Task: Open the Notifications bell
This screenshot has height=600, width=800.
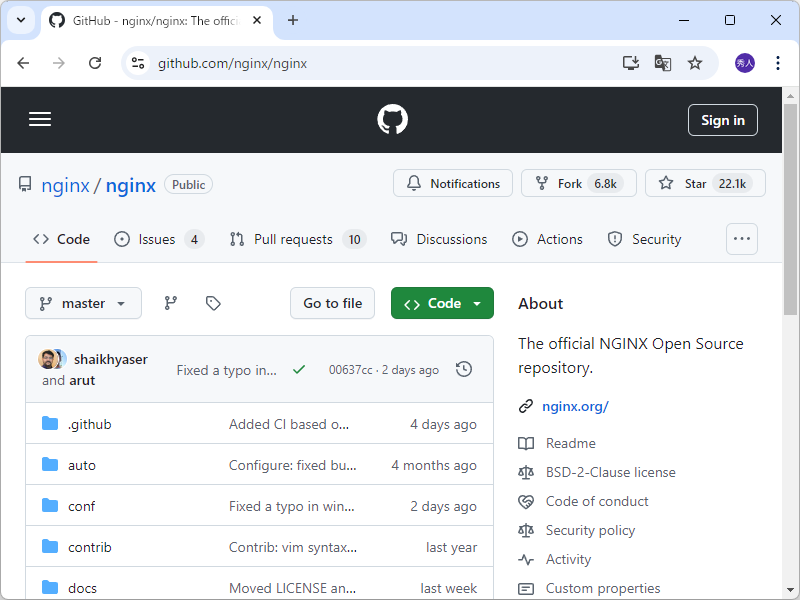Action: click(452, 183)
